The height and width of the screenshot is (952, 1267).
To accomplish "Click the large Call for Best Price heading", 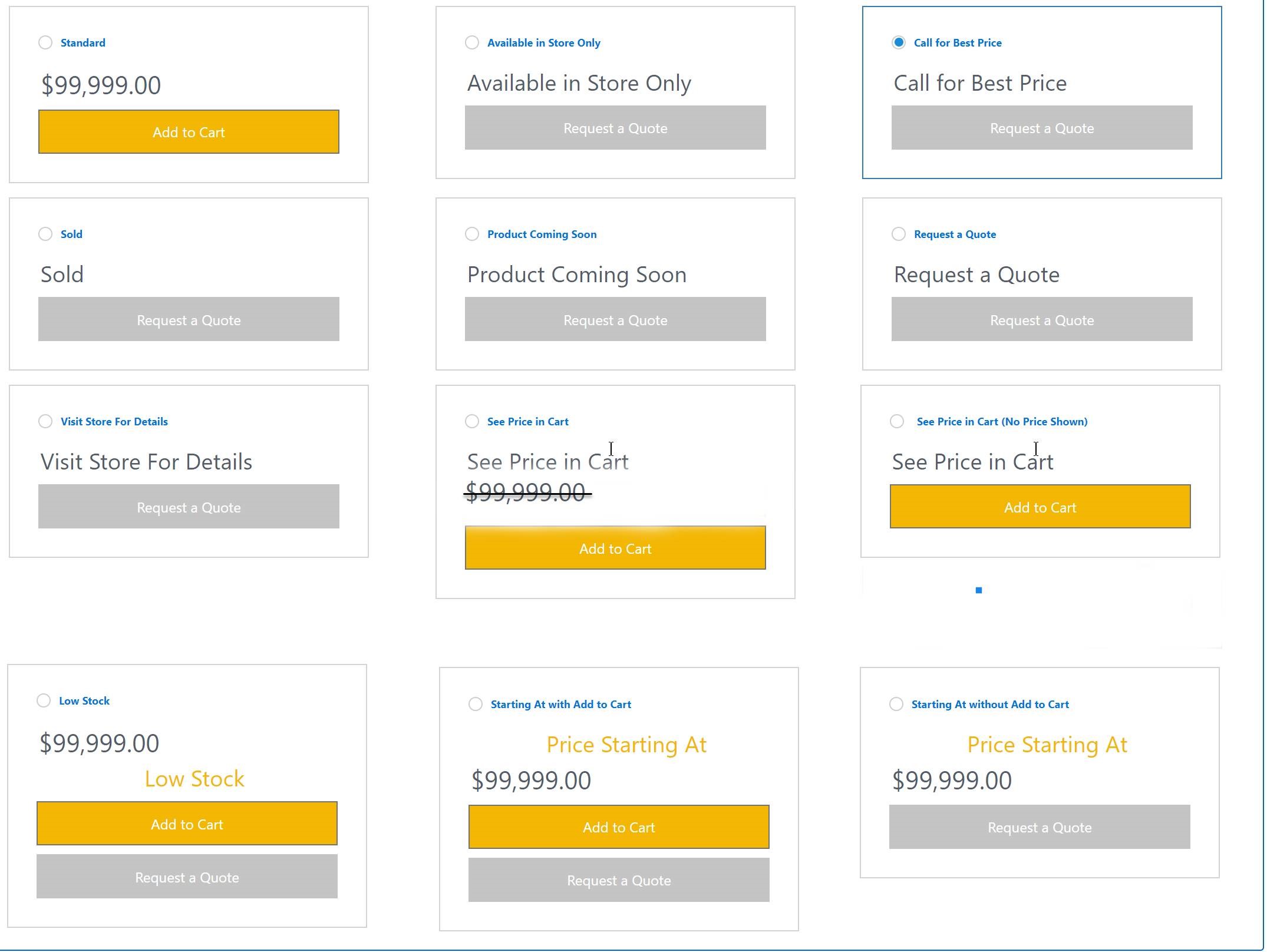I will coord(980,83).
